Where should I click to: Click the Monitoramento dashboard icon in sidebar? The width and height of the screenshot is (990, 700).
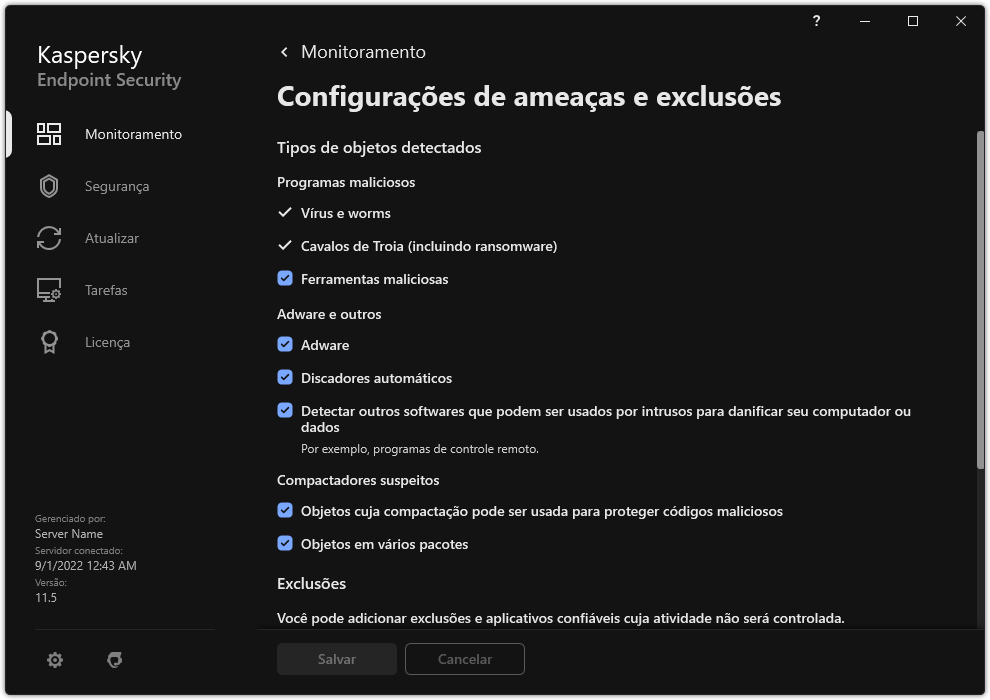pyautogui.click(x=49, y=134)
